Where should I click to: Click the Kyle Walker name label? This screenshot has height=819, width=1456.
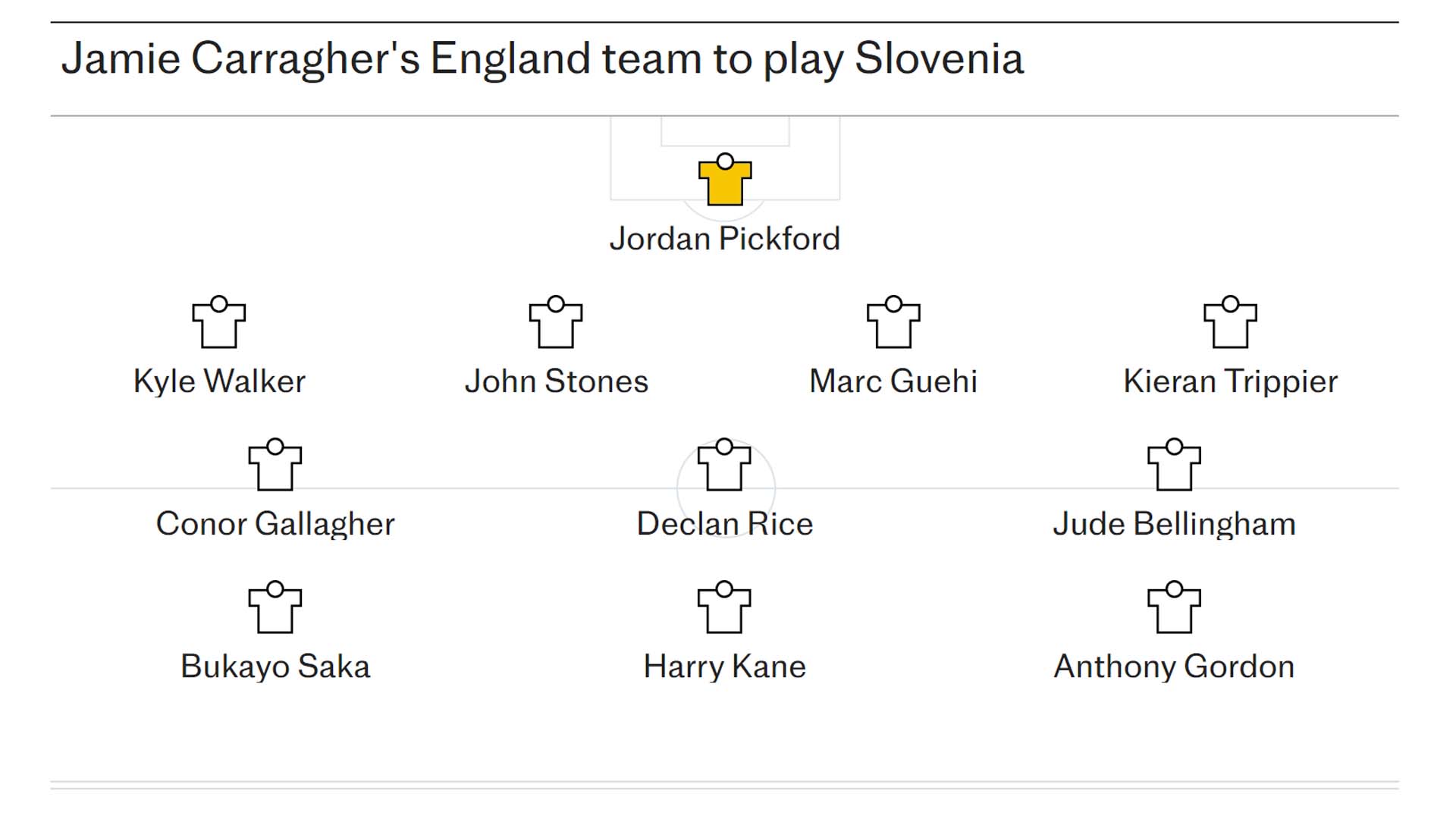(219, 381)
